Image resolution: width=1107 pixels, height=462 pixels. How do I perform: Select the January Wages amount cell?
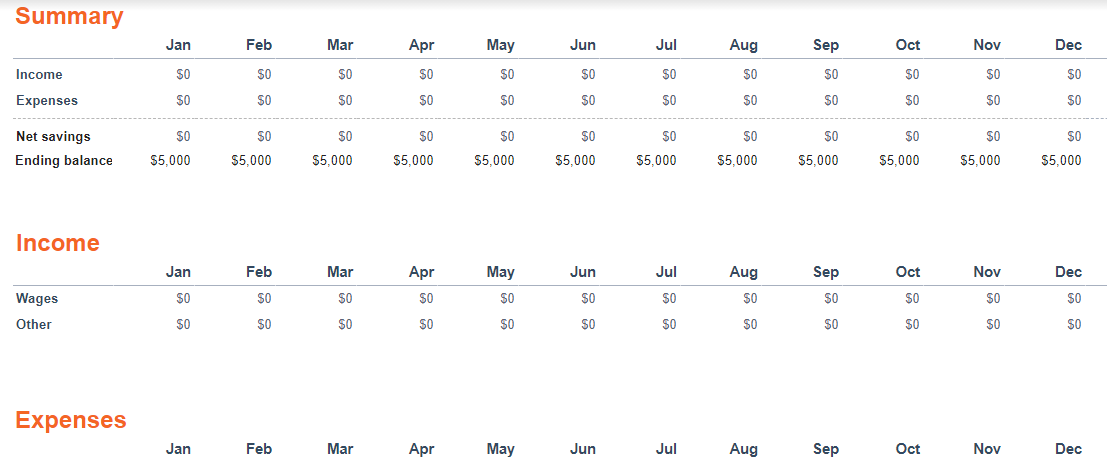point(183,299)
